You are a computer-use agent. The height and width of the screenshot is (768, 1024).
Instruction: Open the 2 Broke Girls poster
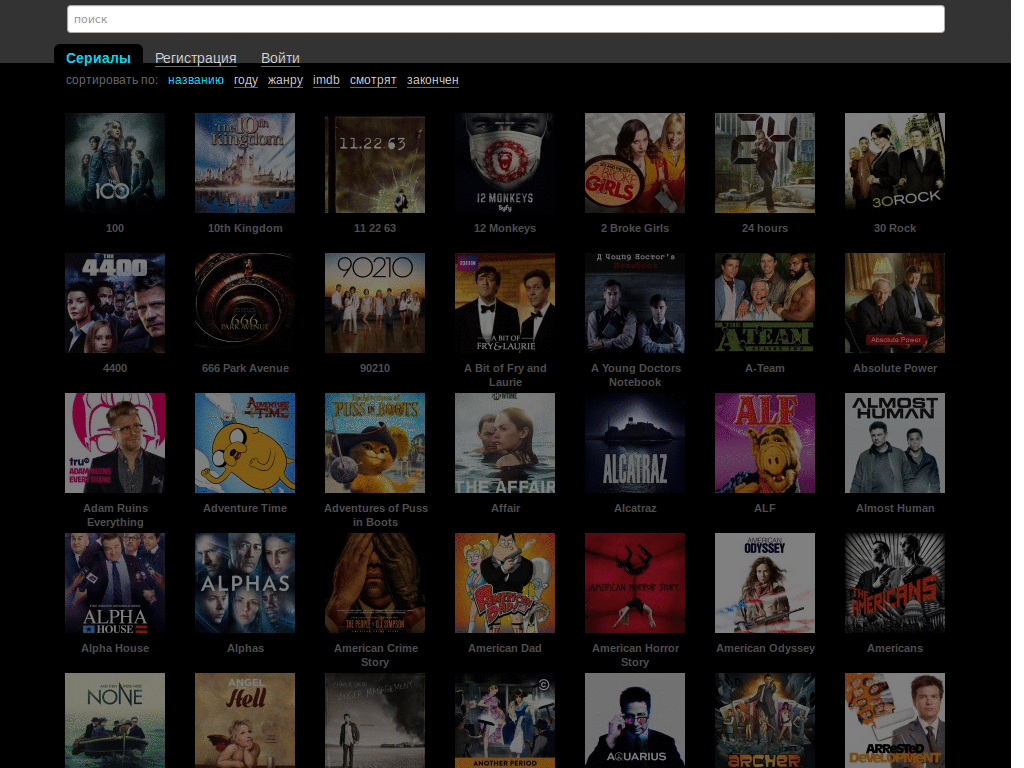tap(635, 163)
